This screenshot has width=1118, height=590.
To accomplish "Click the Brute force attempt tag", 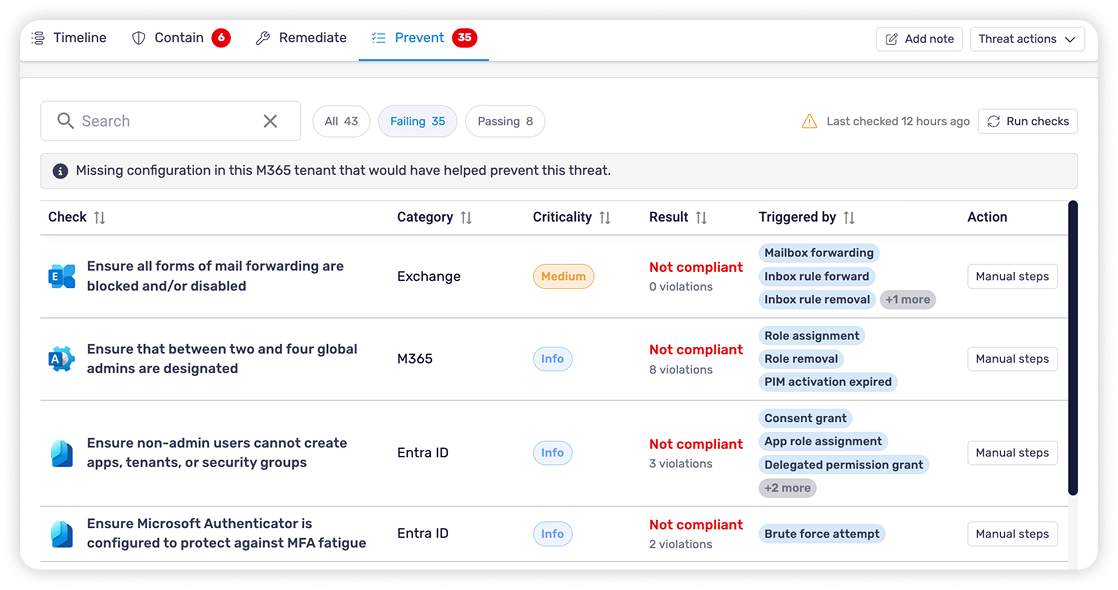I will pos(821,534).
